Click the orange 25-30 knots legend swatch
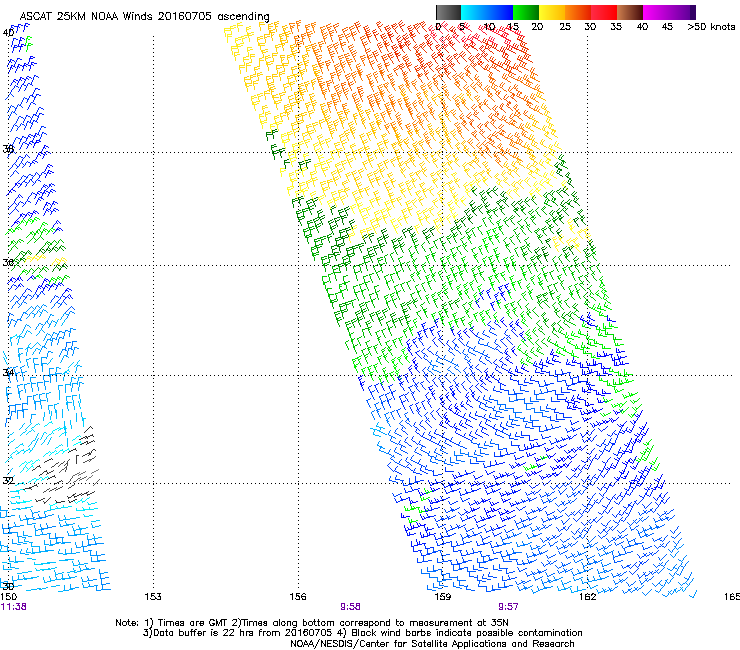740x650 pixels. [578, 12]
